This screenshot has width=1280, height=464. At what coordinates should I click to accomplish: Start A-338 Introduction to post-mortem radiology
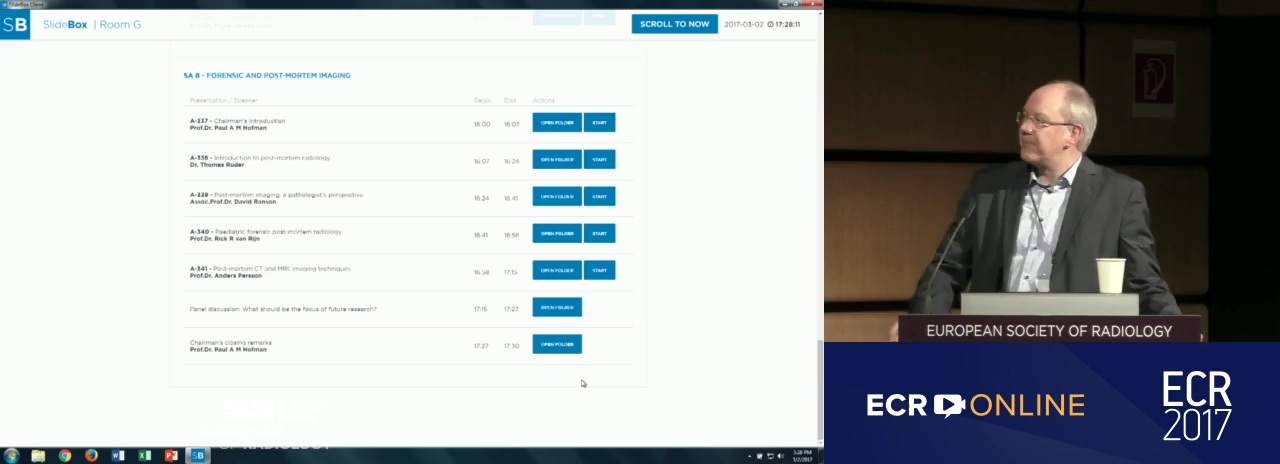coord(599,160)
